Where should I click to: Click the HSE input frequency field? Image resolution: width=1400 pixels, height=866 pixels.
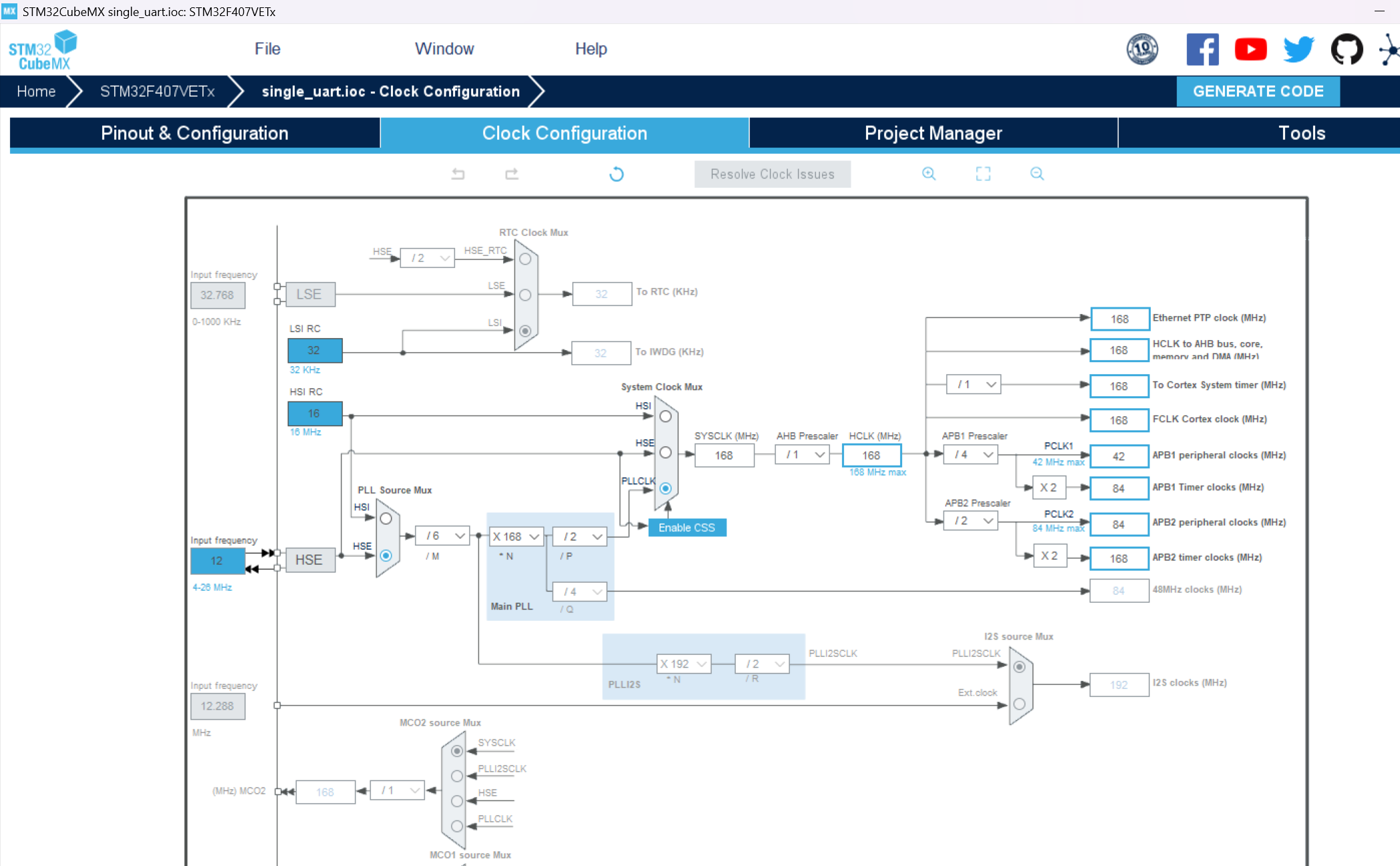217,561
